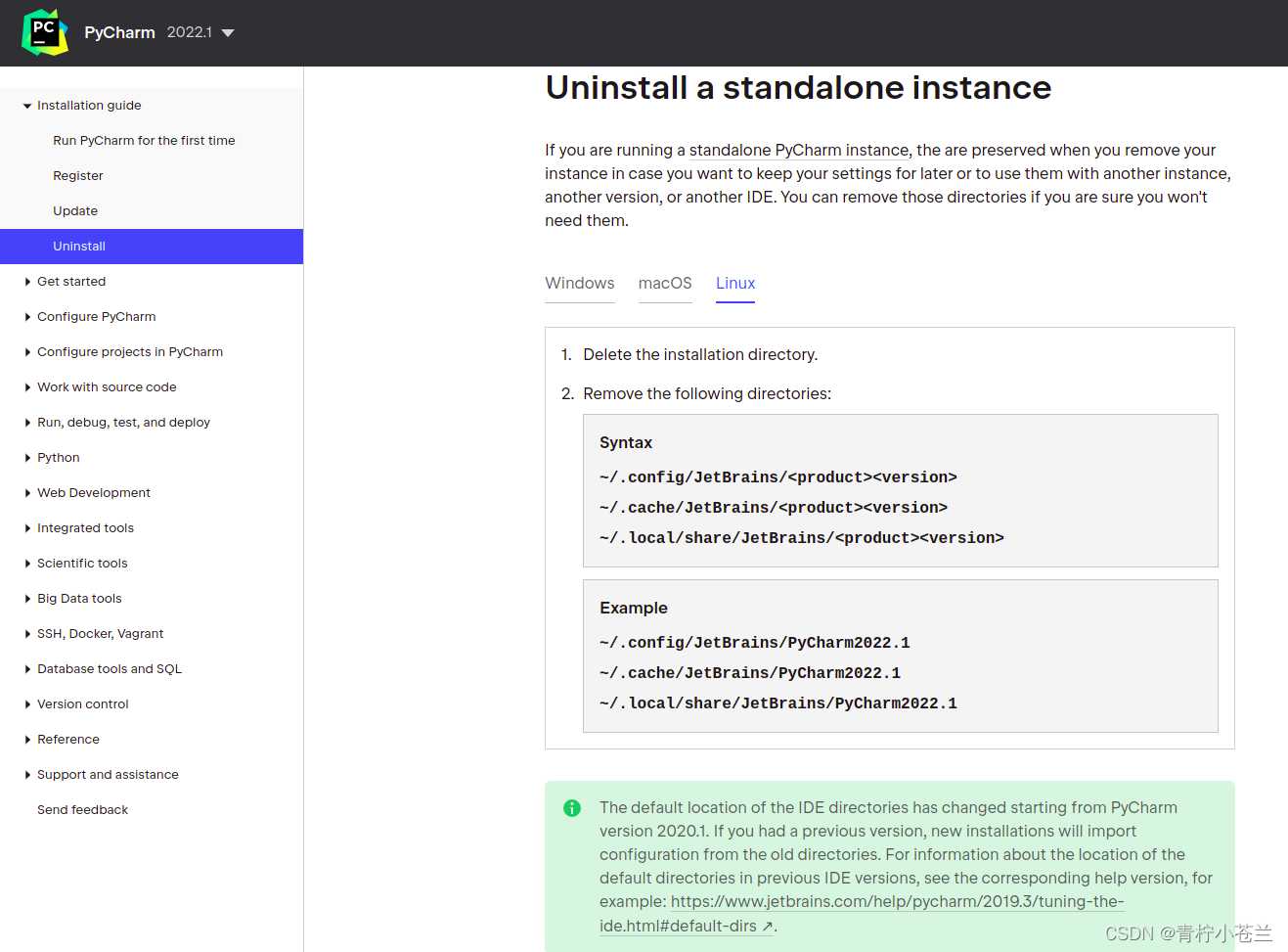Expand Work with source code arrow
Screen dimensions: 1288x952
[x=27, y=387]
